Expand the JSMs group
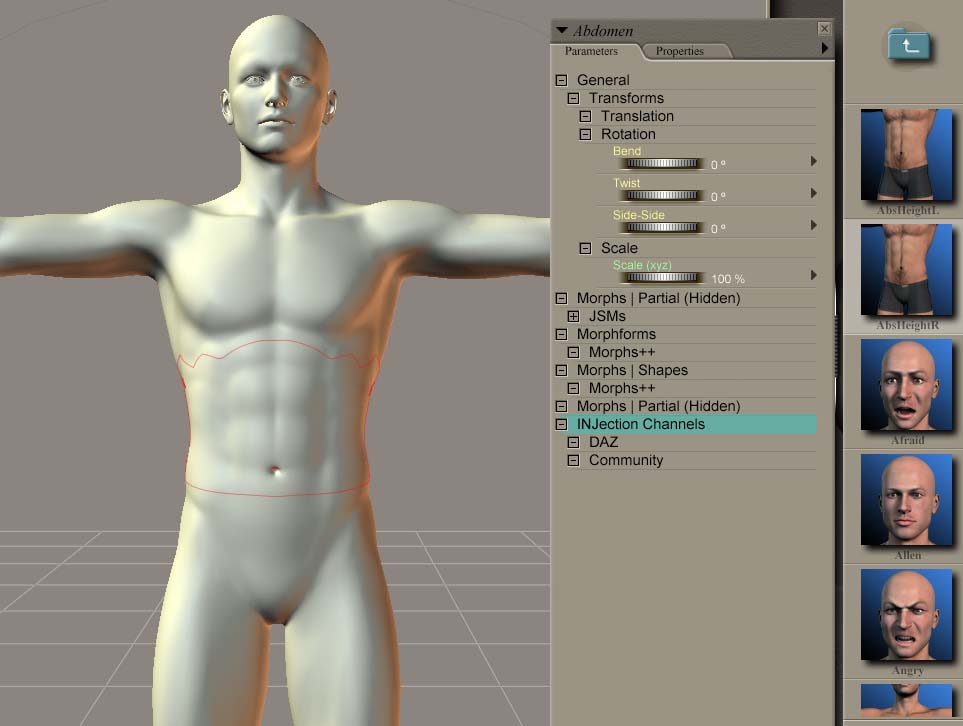Viewport: 963px width, 726px height. [573, 316]
